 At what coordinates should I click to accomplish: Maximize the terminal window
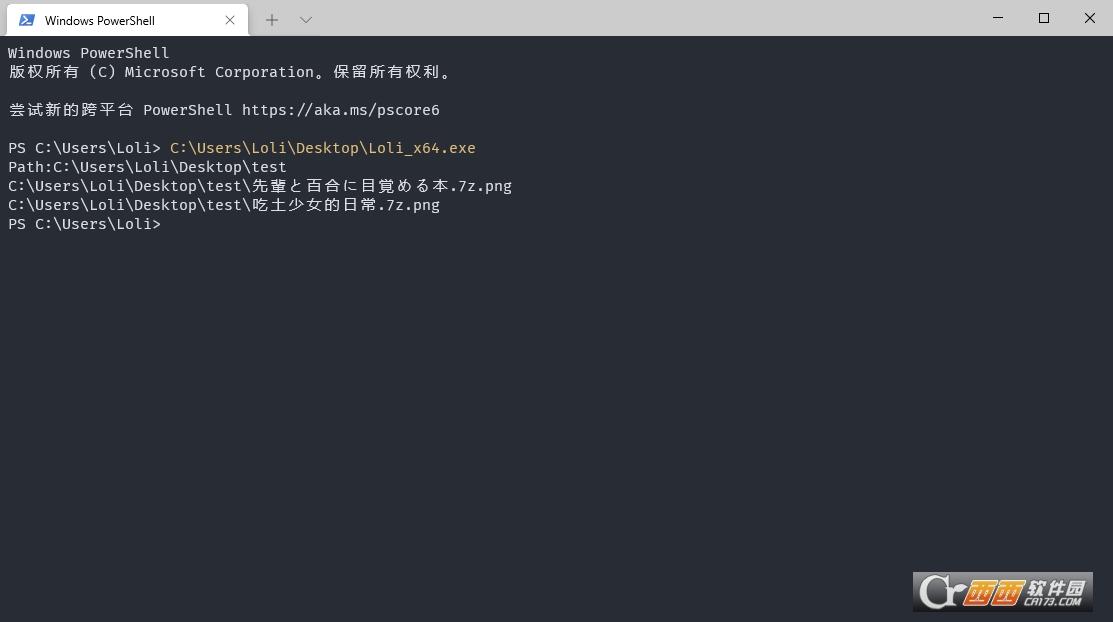click(x=1044, y=18)
